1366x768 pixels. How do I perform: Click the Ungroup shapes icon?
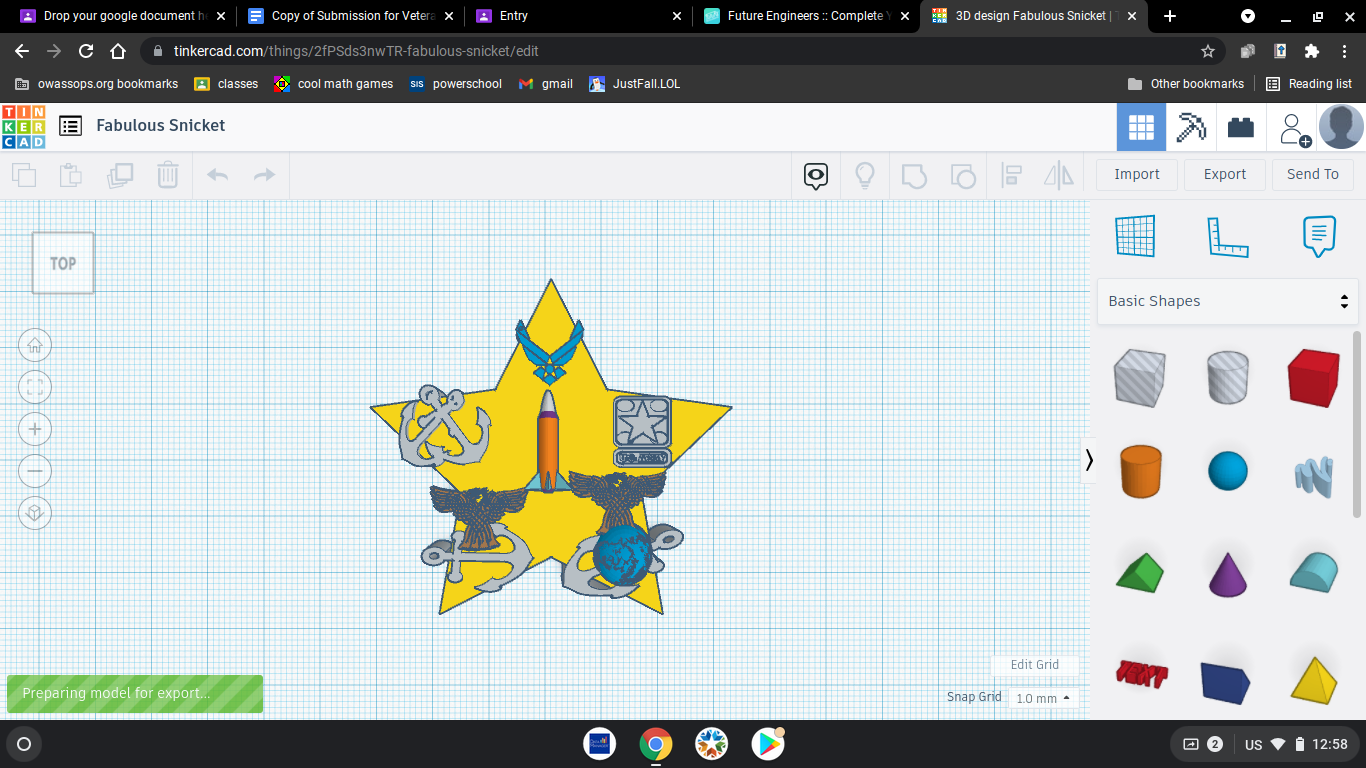coord(962,176)
